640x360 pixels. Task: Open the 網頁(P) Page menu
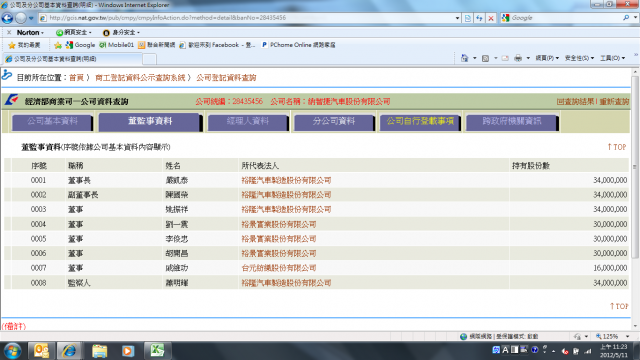[x=547, y=58]
